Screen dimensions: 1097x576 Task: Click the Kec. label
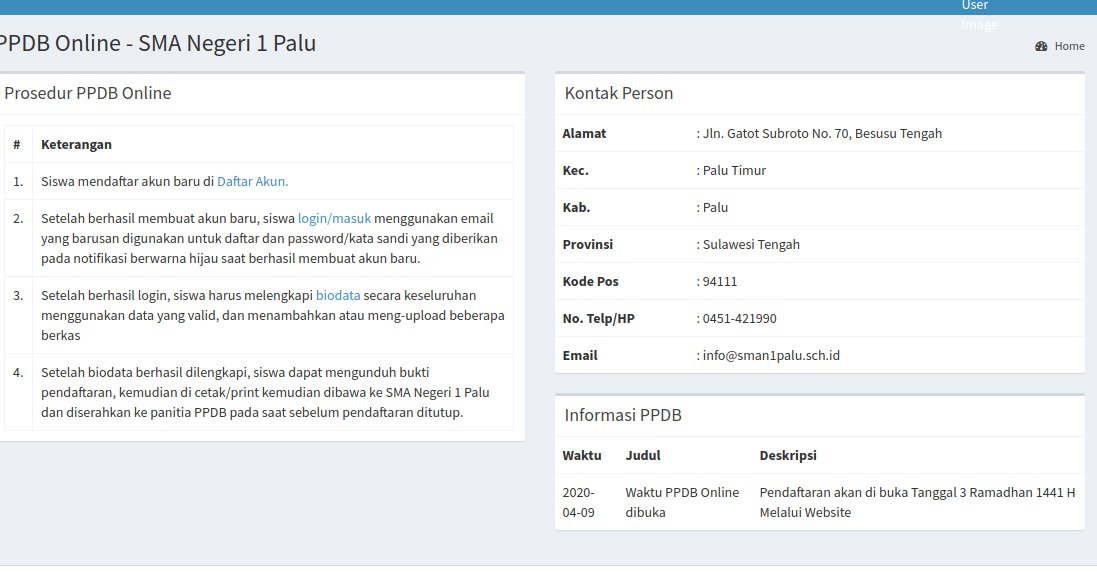(575, 171)
